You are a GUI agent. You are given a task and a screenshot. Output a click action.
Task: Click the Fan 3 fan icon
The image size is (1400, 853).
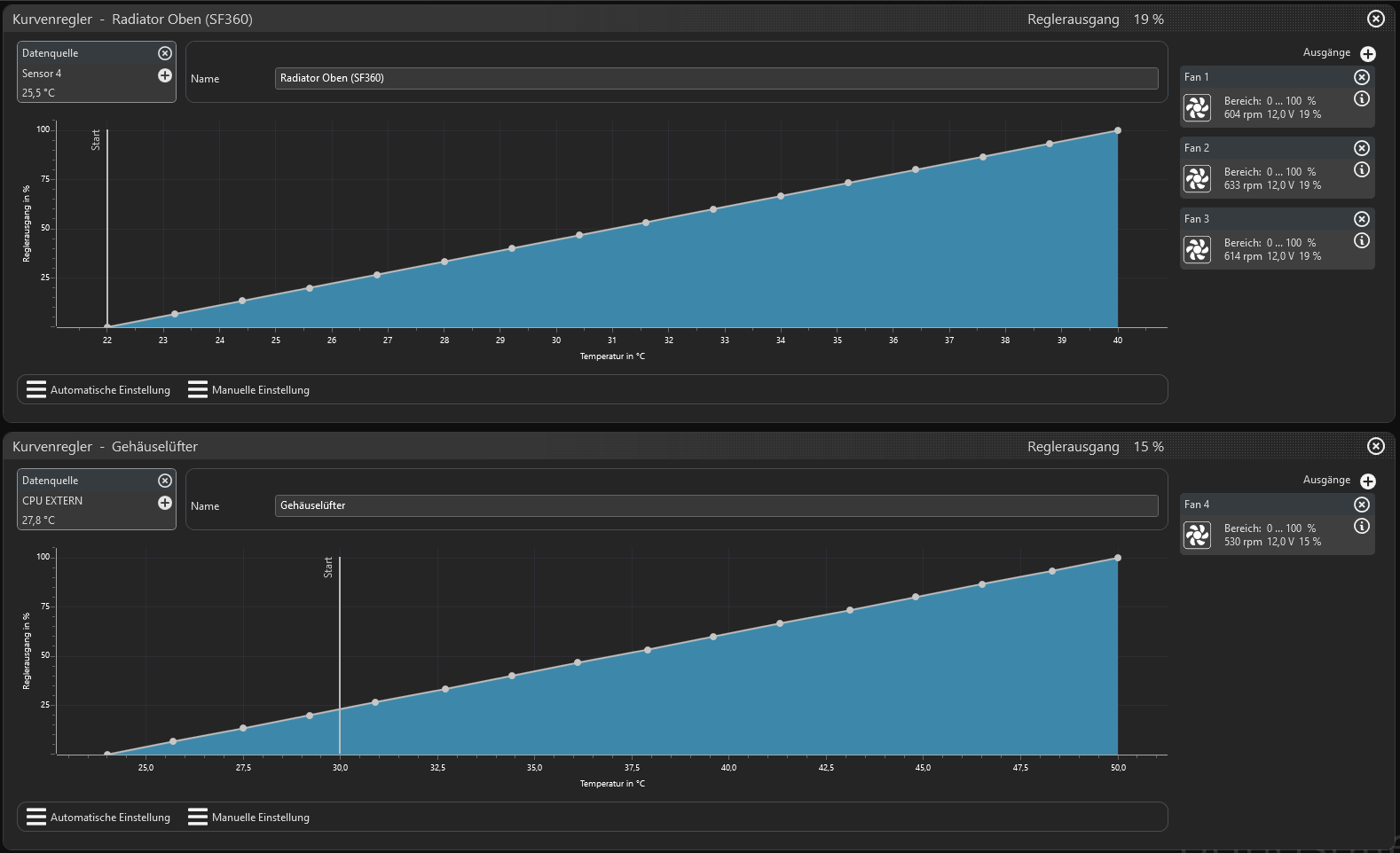(x=1198, y=250)
